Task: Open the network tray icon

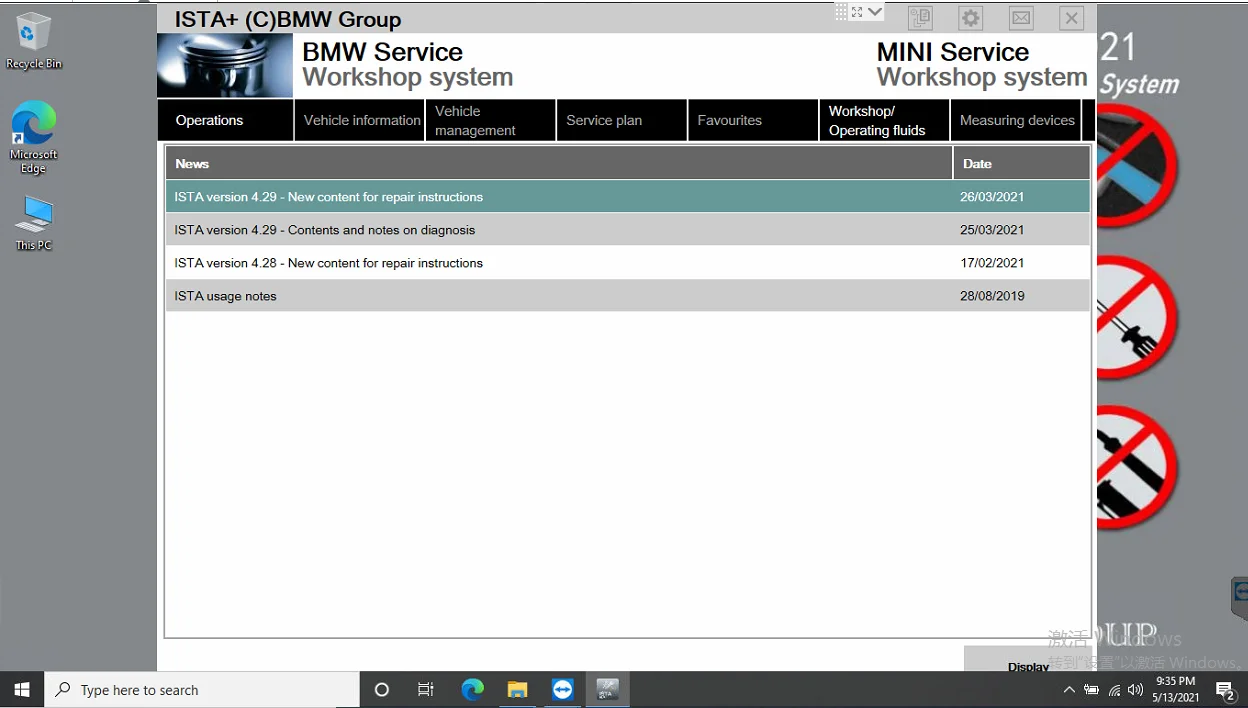Action: (1114, 690)
